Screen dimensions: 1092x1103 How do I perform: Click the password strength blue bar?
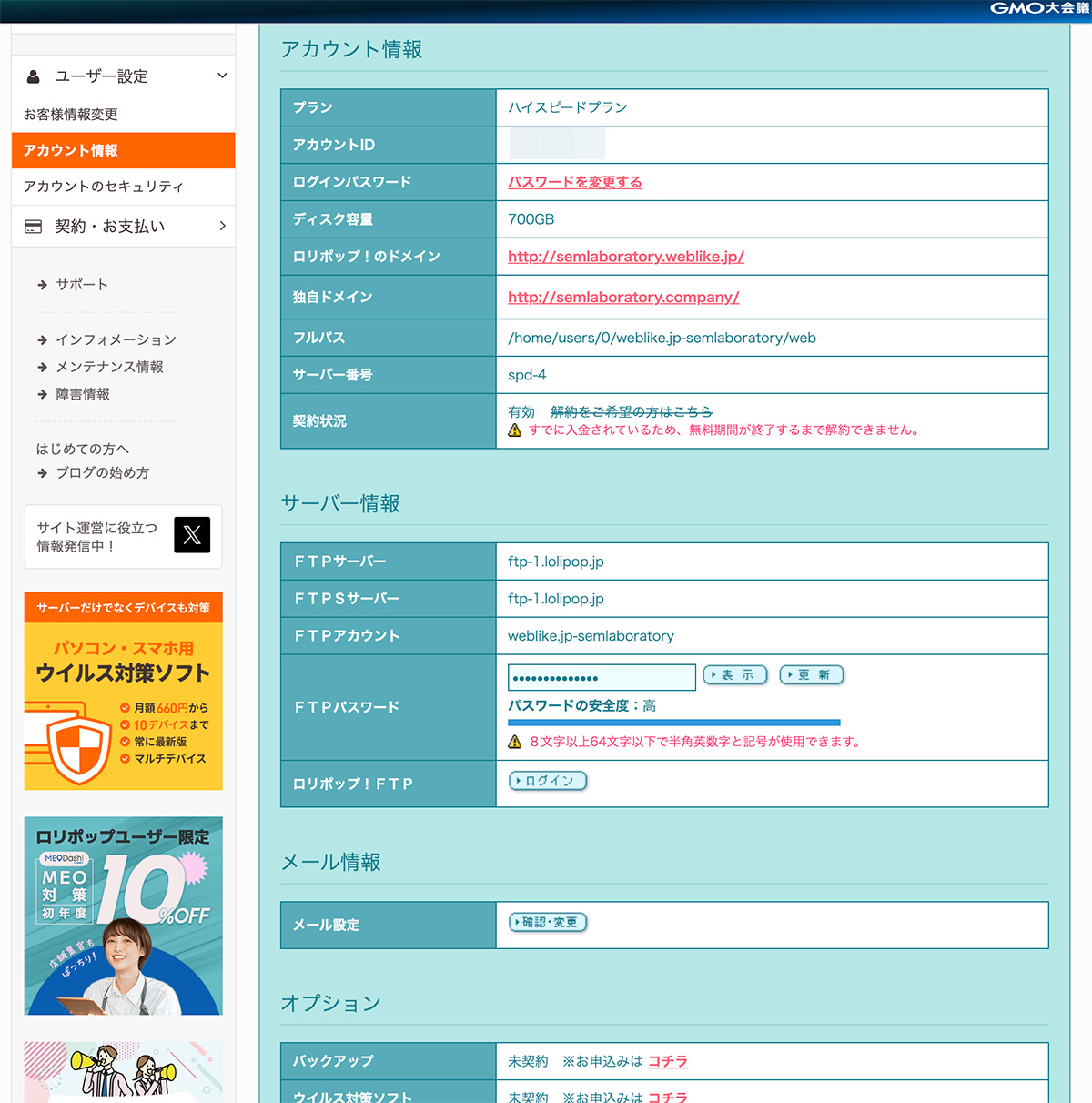(673, 723)
